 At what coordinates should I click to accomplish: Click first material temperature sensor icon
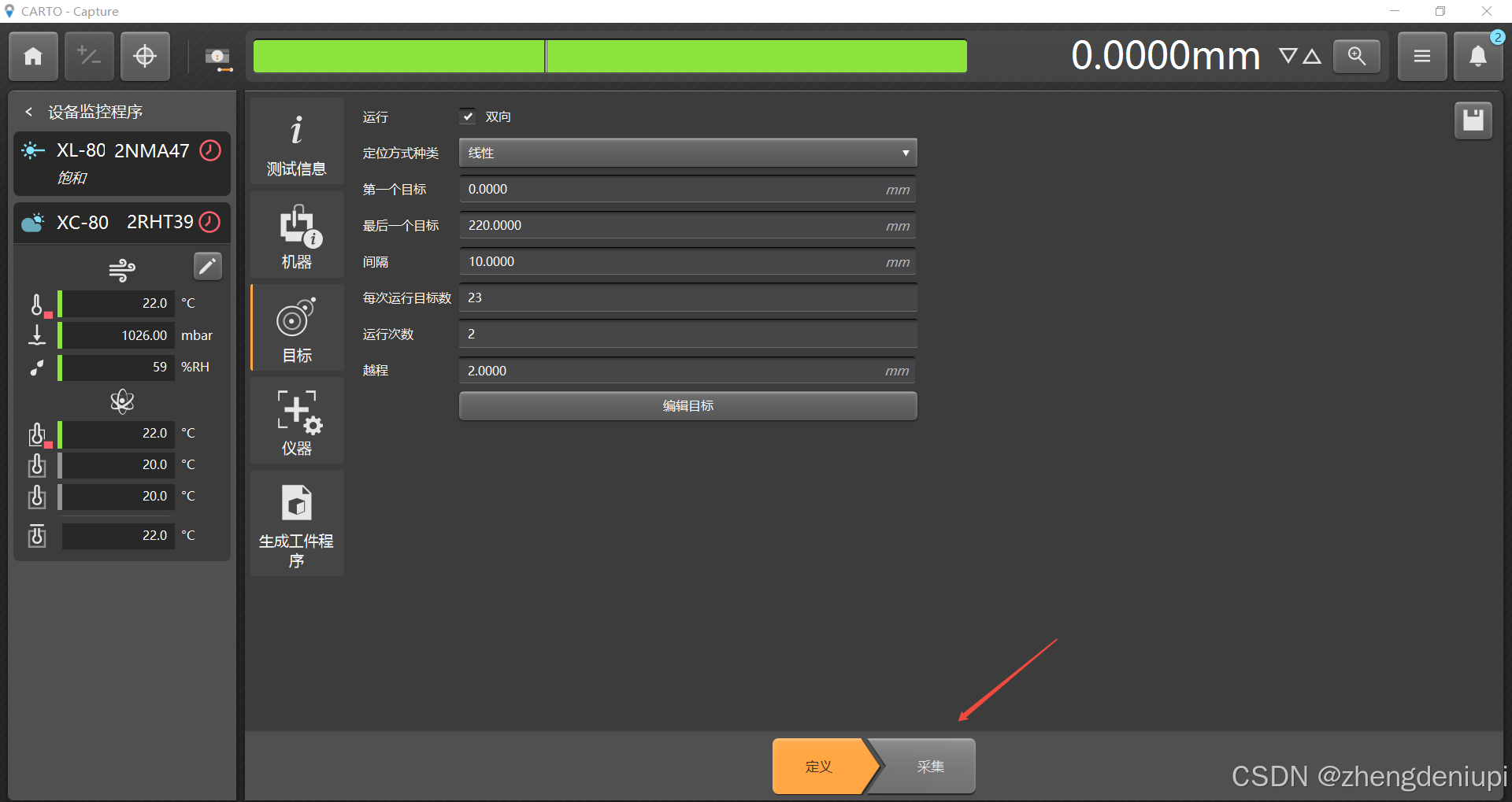point(38,434)
